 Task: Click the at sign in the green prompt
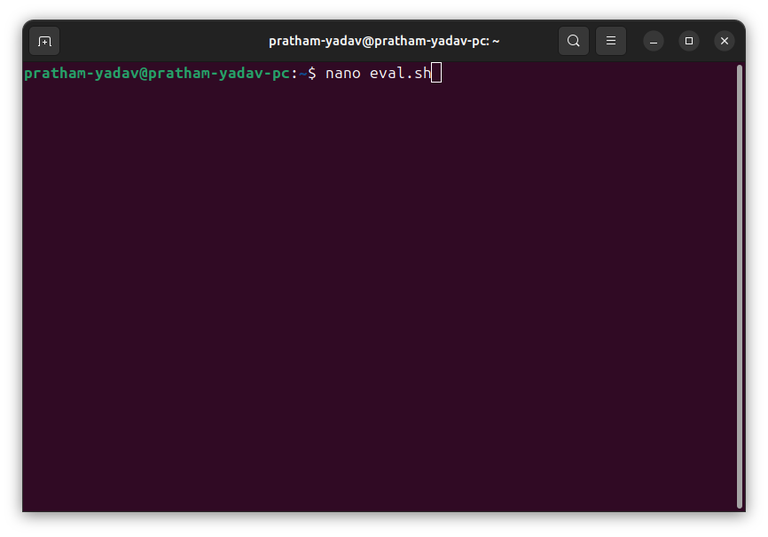tap(143, 73)
